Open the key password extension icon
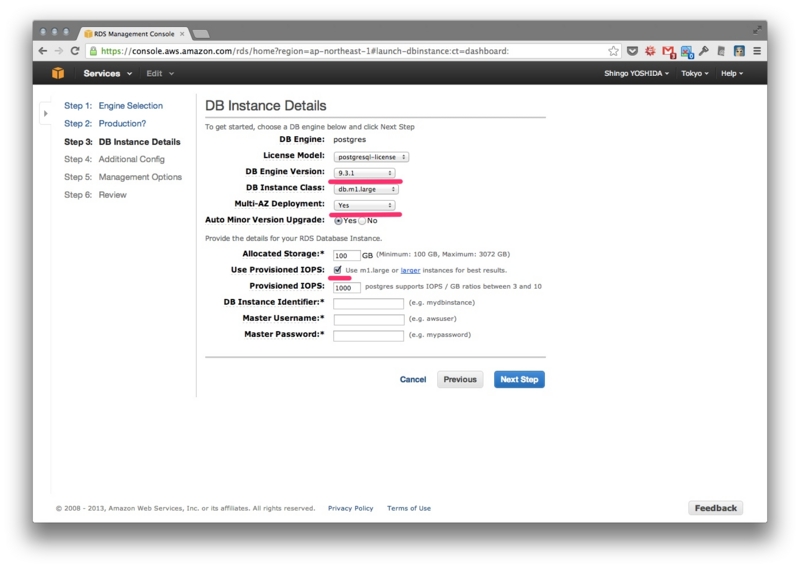This screenshot has width=800, height=568. [704, 51]
